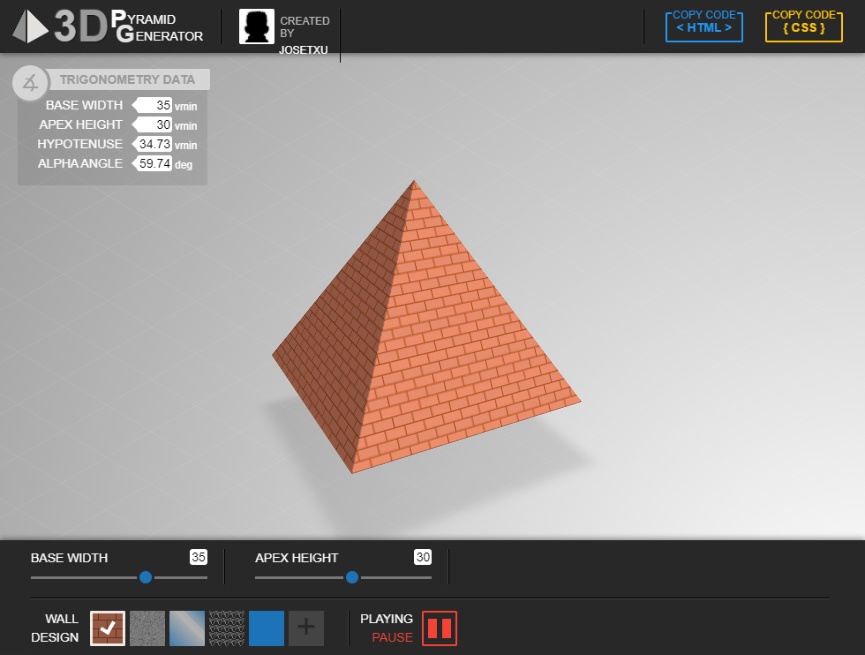The width and height of the screenshot is (865, 655).
Task: Select the gray noise wall texture
Action: [147, 628]
